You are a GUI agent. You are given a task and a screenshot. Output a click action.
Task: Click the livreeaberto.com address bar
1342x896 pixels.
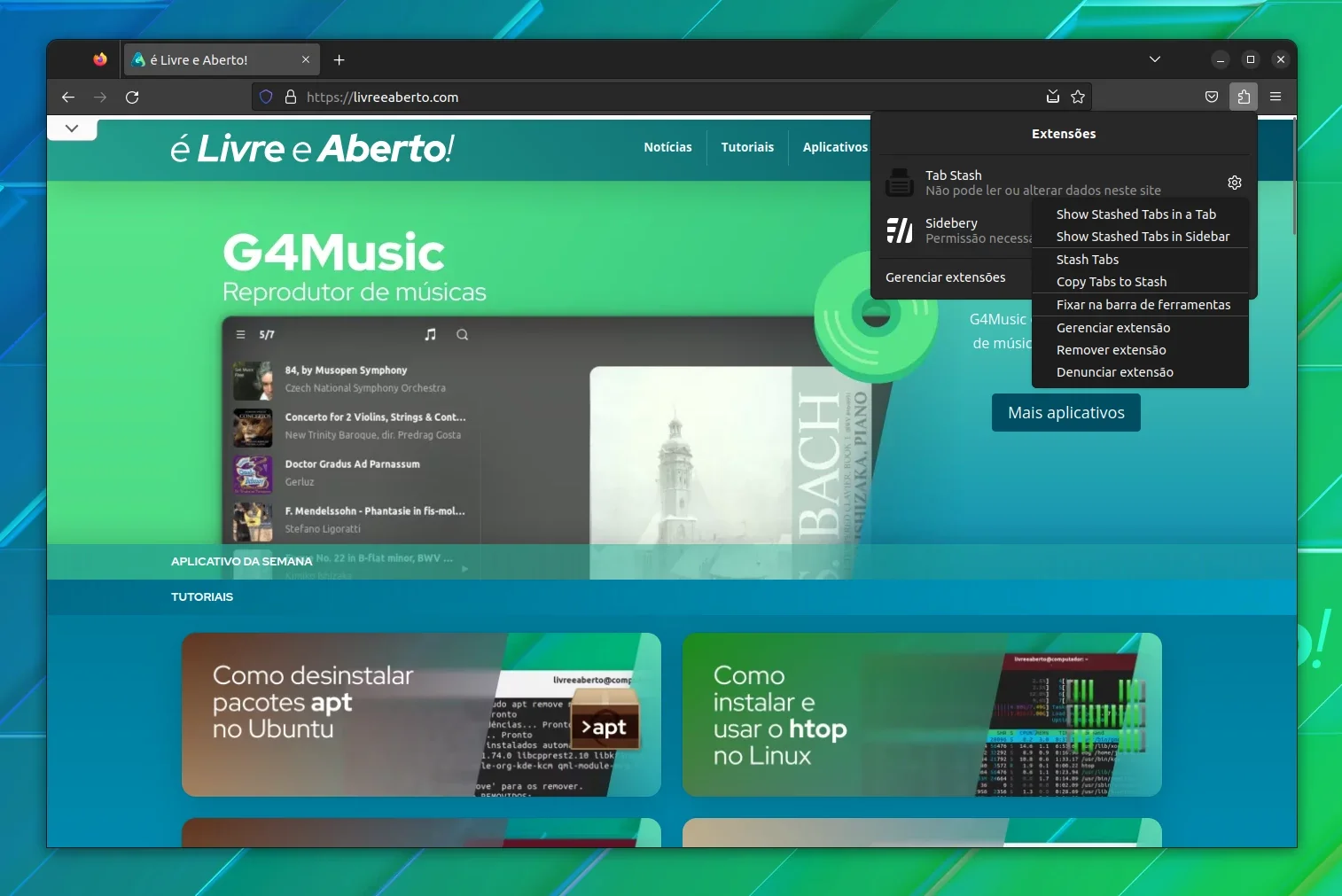tap(672, 97)
